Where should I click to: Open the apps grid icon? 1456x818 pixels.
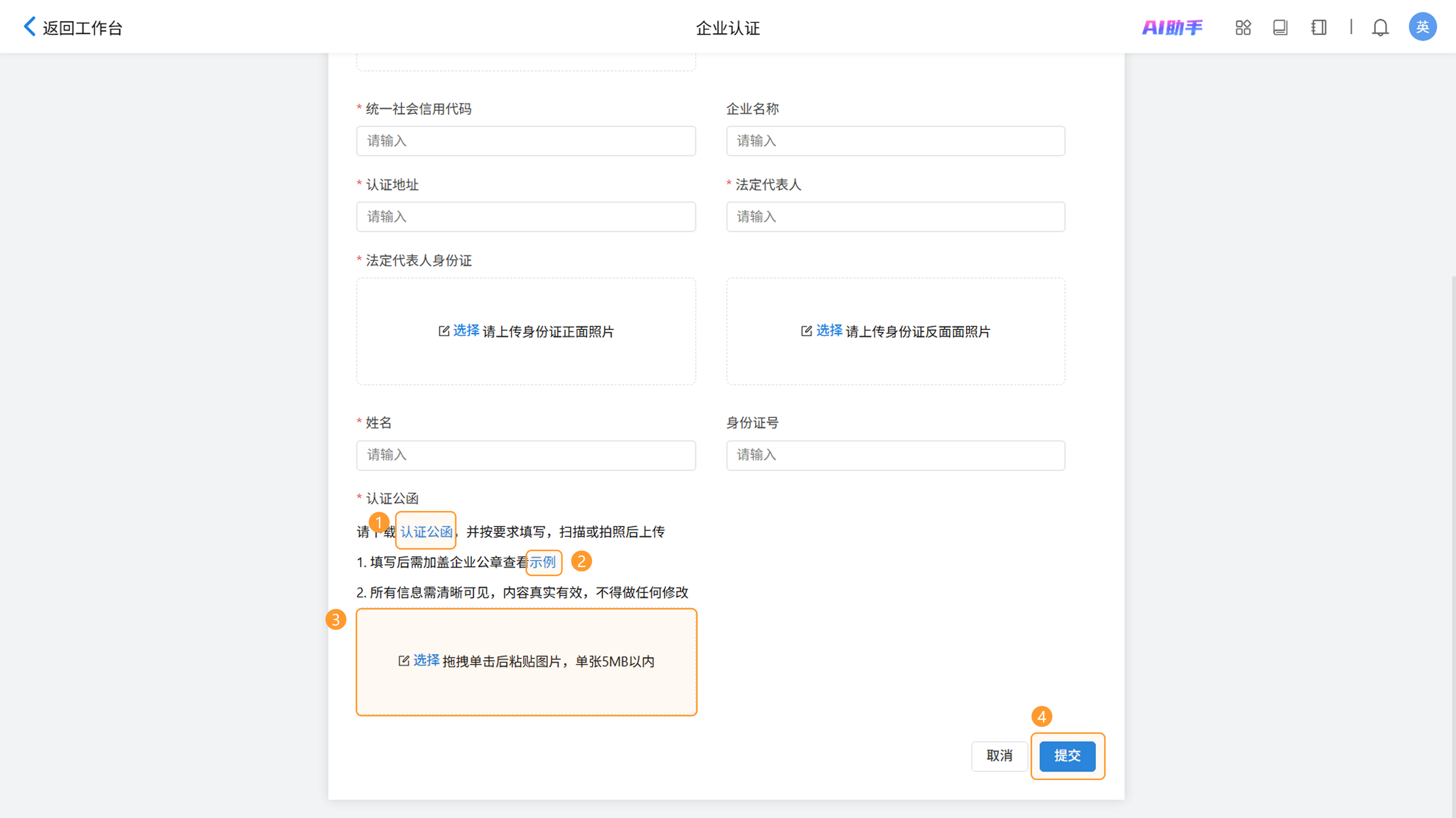pyautogui.click(x=1243, y=27)
